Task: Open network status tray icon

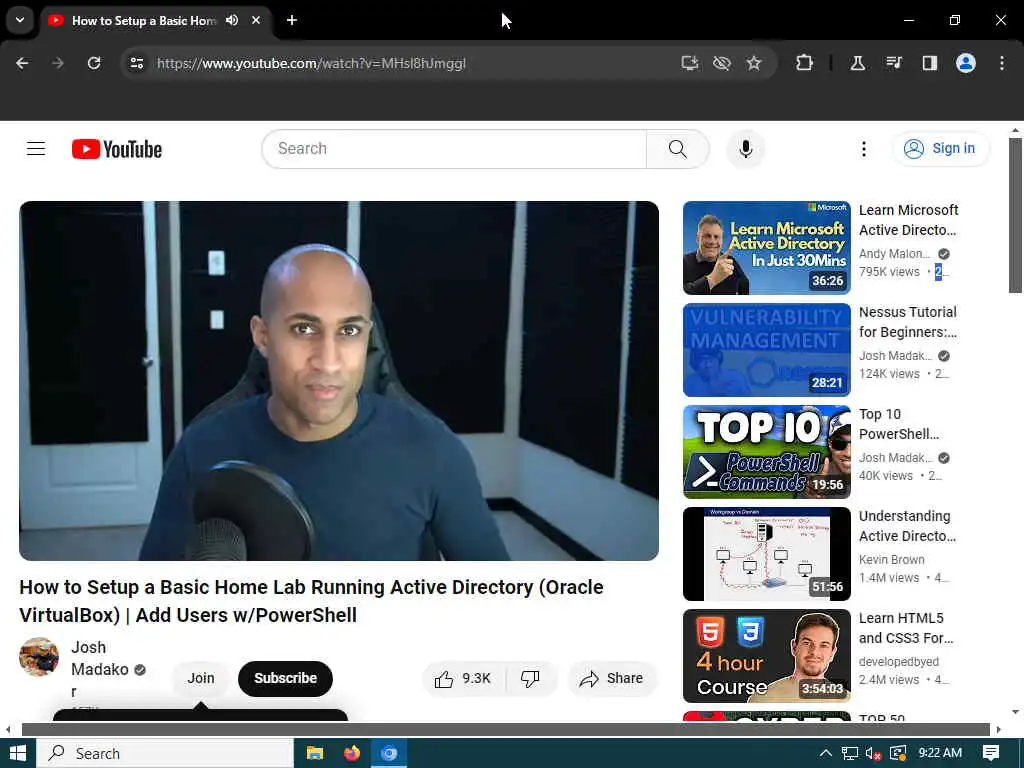Action: pyautogui.click(x=850, y=754)
